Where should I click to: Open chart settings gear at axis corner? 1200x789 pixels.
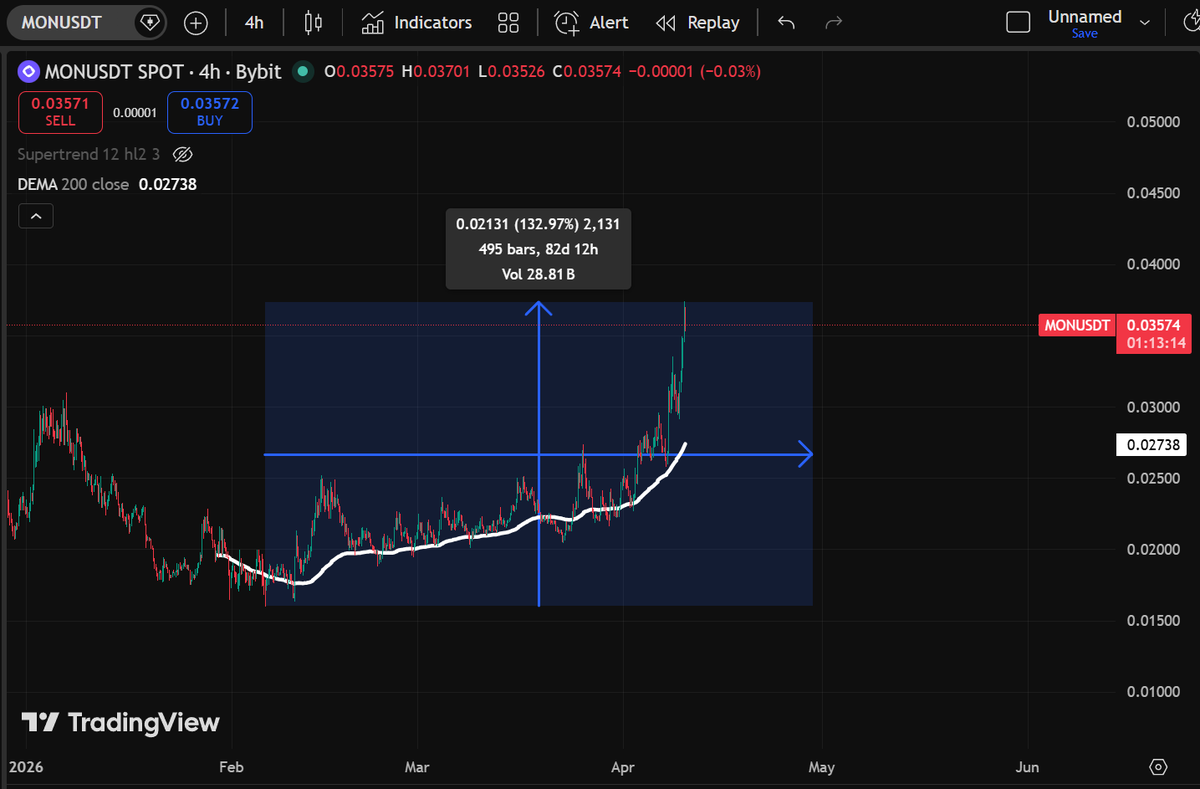coord(1158,767)
